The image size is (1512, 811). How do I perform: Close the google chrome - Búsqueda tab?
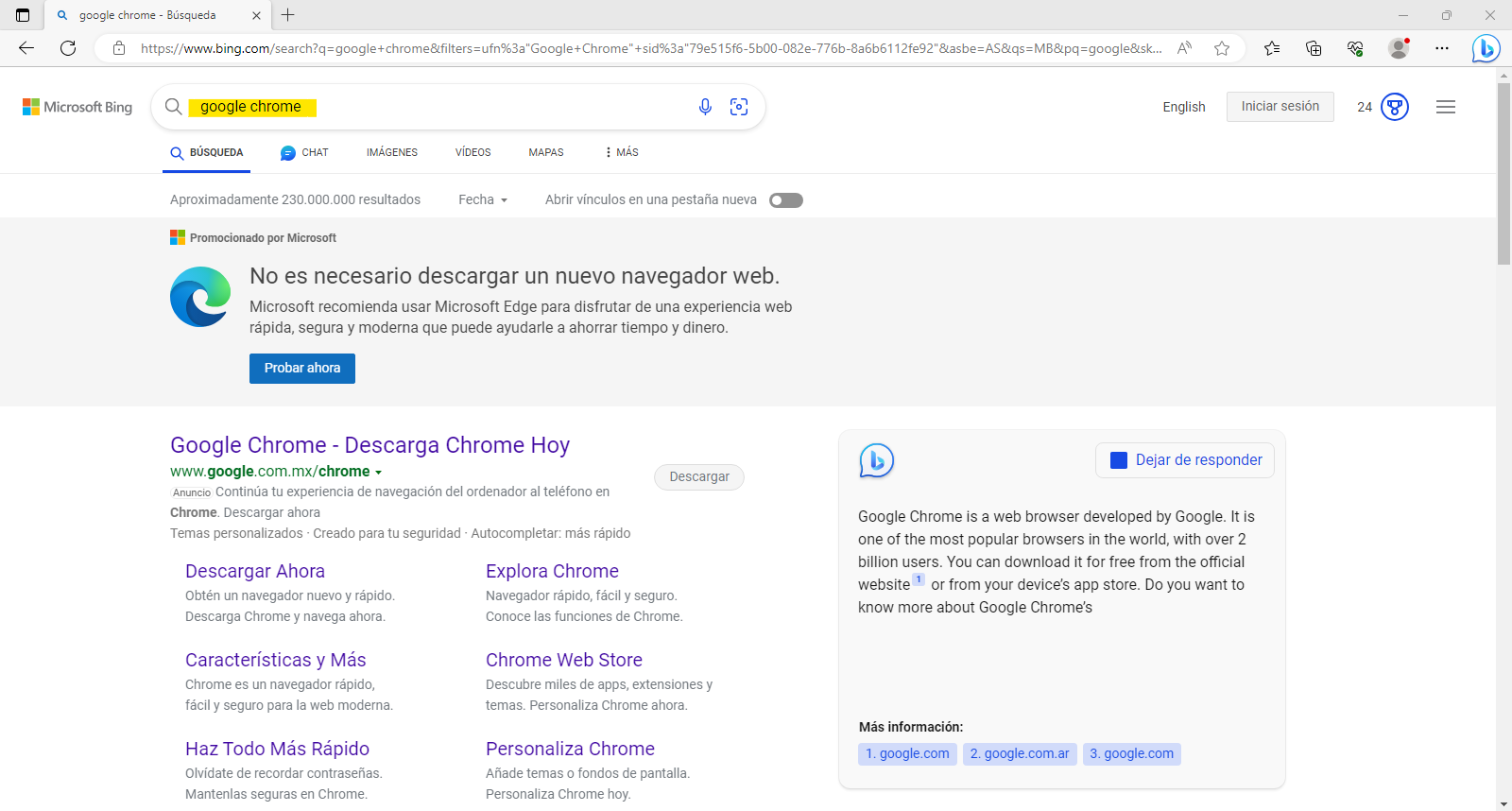256,15
